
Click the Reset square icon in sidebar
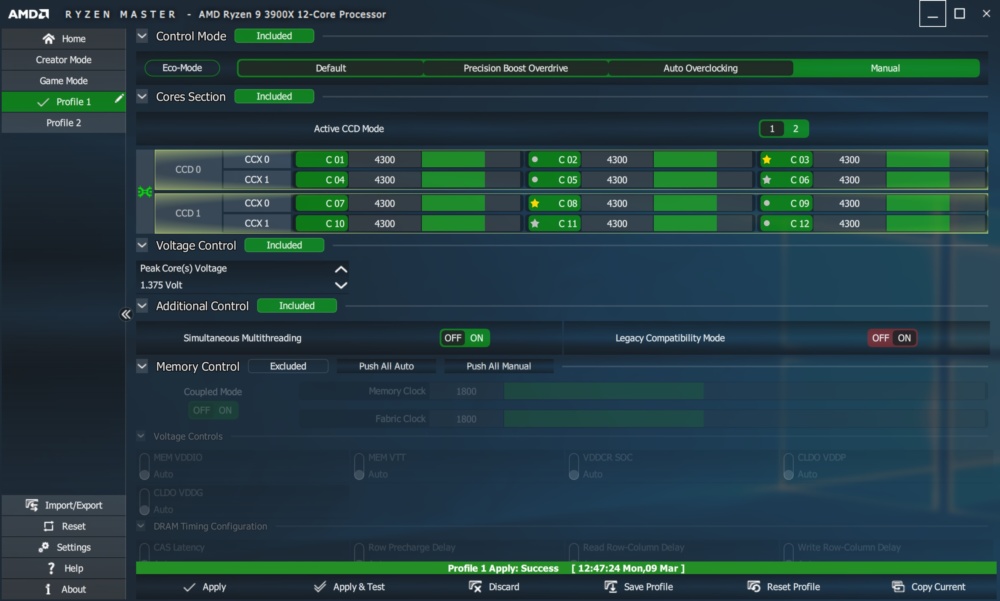(48, 526)
